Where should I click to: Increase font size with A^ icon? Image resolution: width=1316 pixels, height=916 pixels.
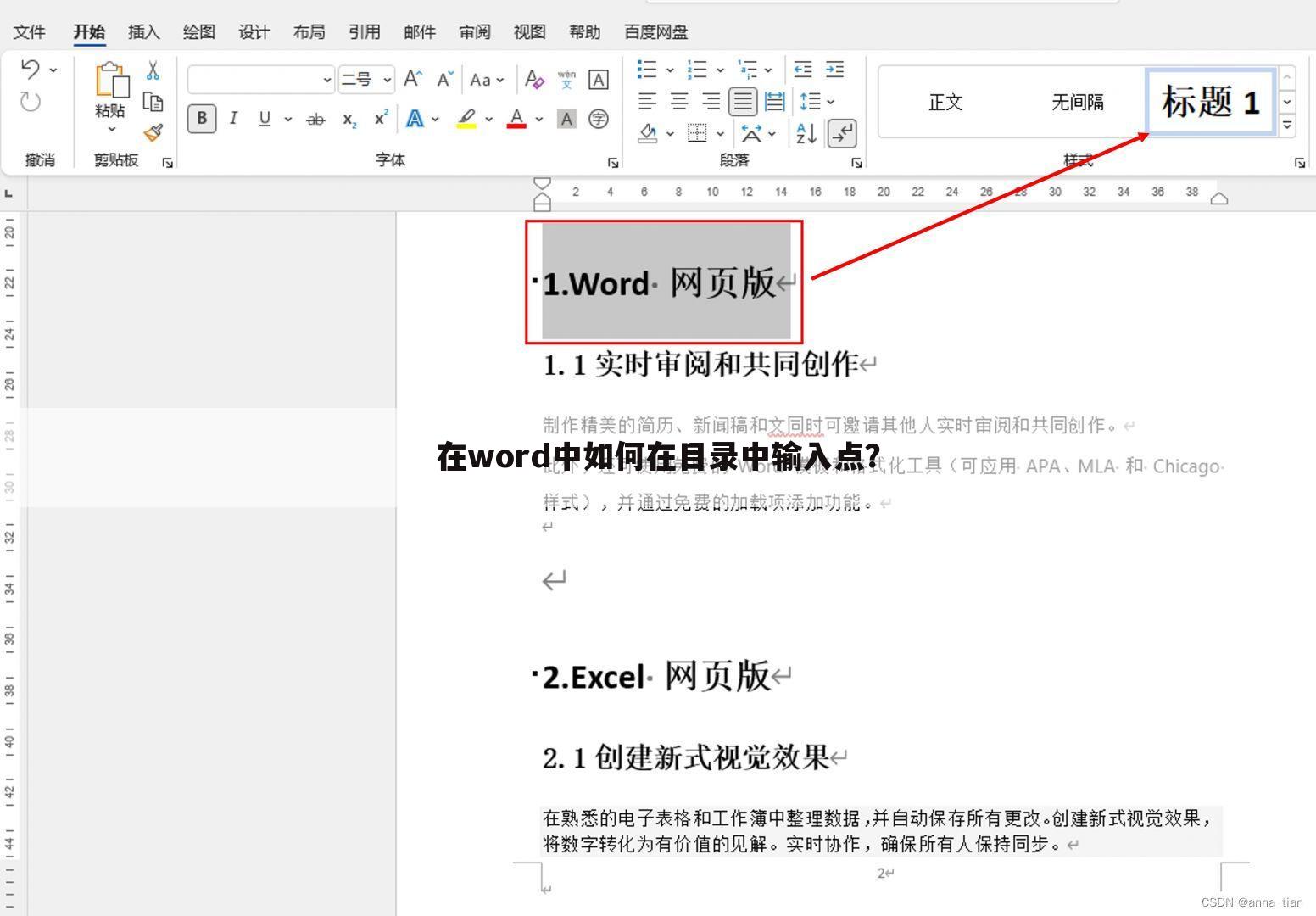click(413, 80)
